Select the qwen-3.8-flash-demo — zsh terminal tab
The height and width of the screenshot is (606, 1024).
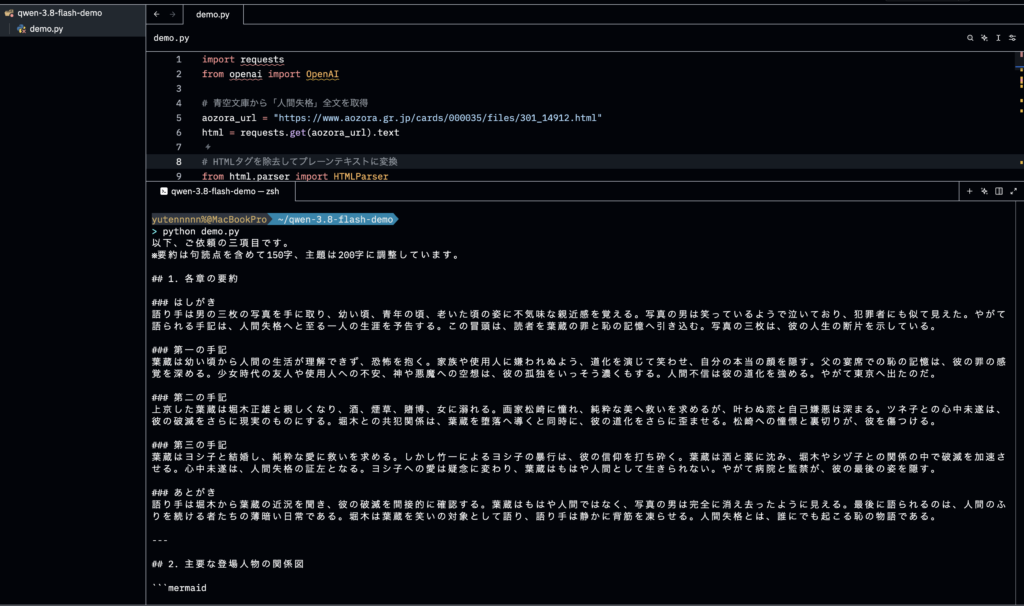coord(220,191)
